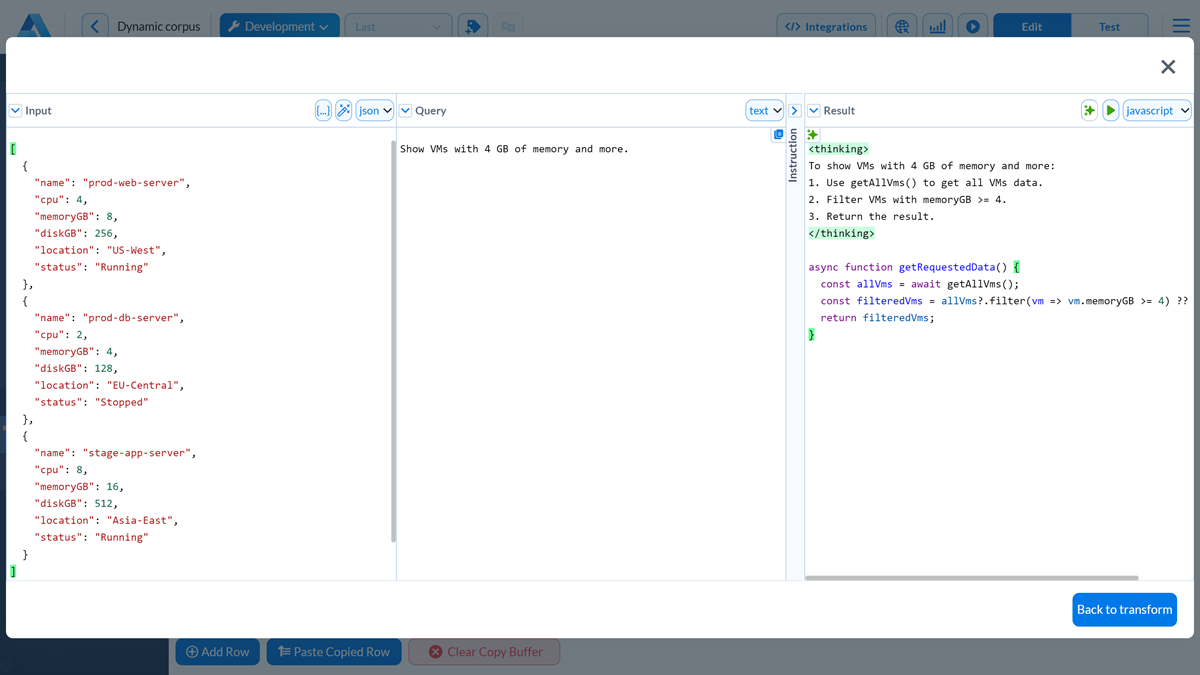Expand the Instruction side panel arrow

pyautogui.click(x=794, y=111)
